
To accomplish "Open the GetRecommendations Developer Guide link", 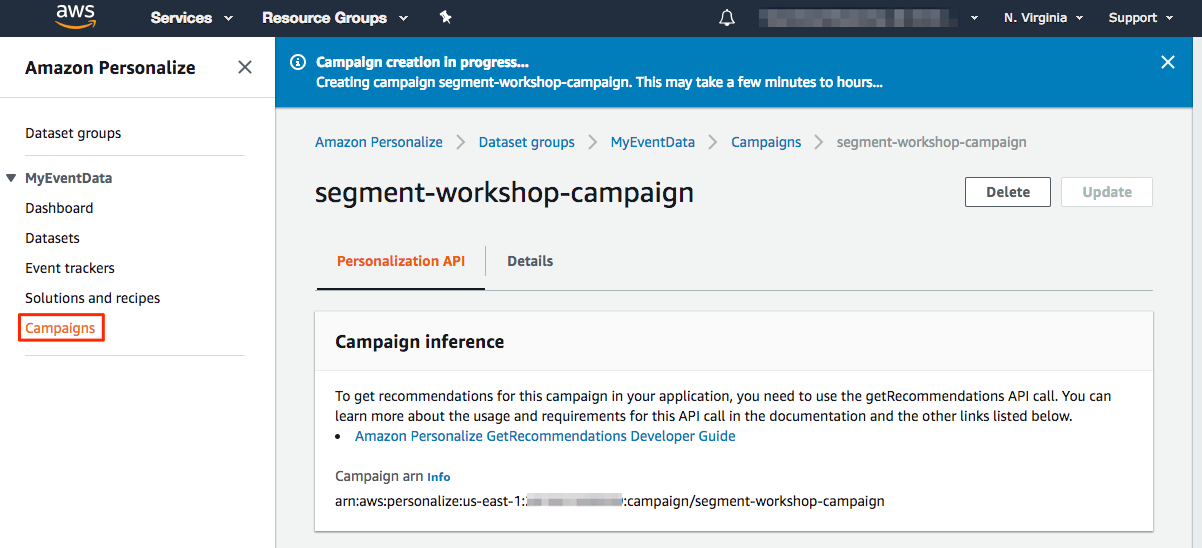I will [545, 436].
